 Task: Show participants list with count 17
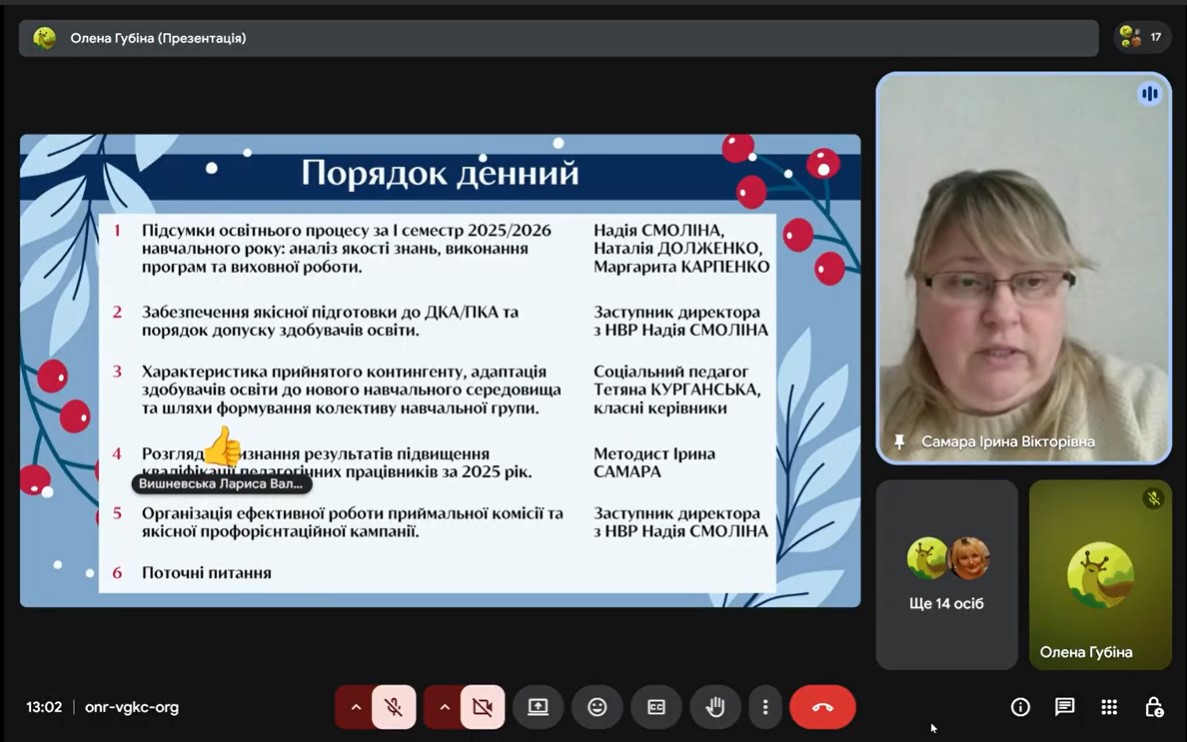tap(1141, 38)
